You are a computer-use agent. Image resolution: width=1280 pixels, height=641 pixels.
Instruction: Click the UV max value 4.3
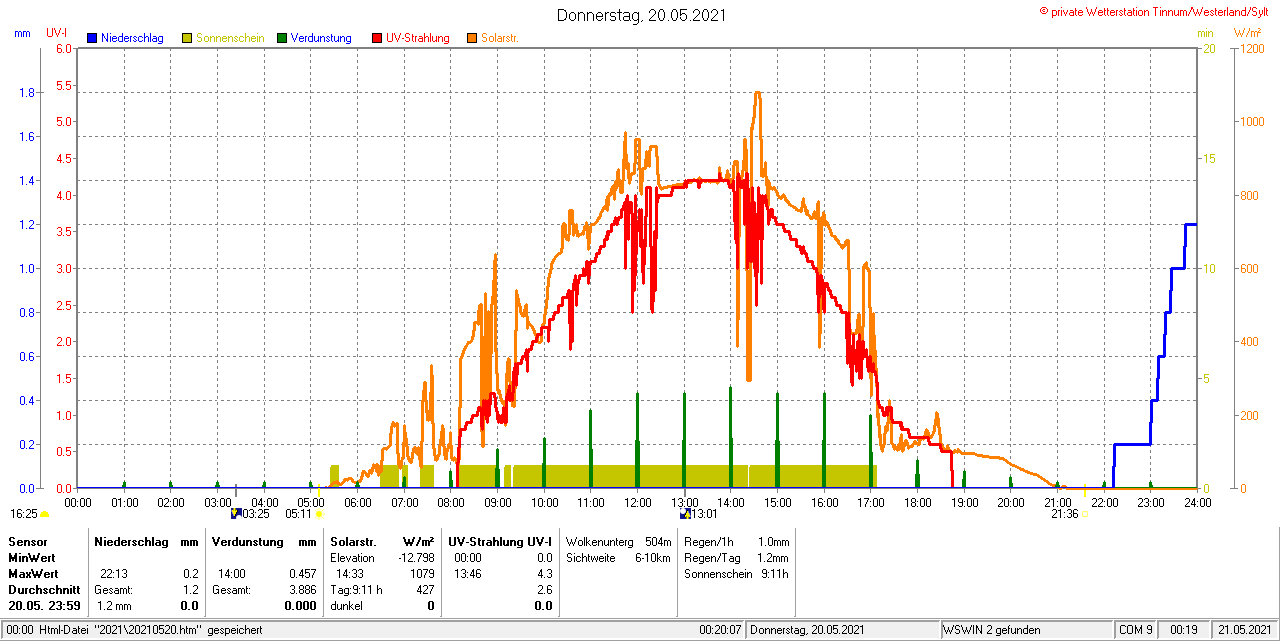[x=544, y=574]
